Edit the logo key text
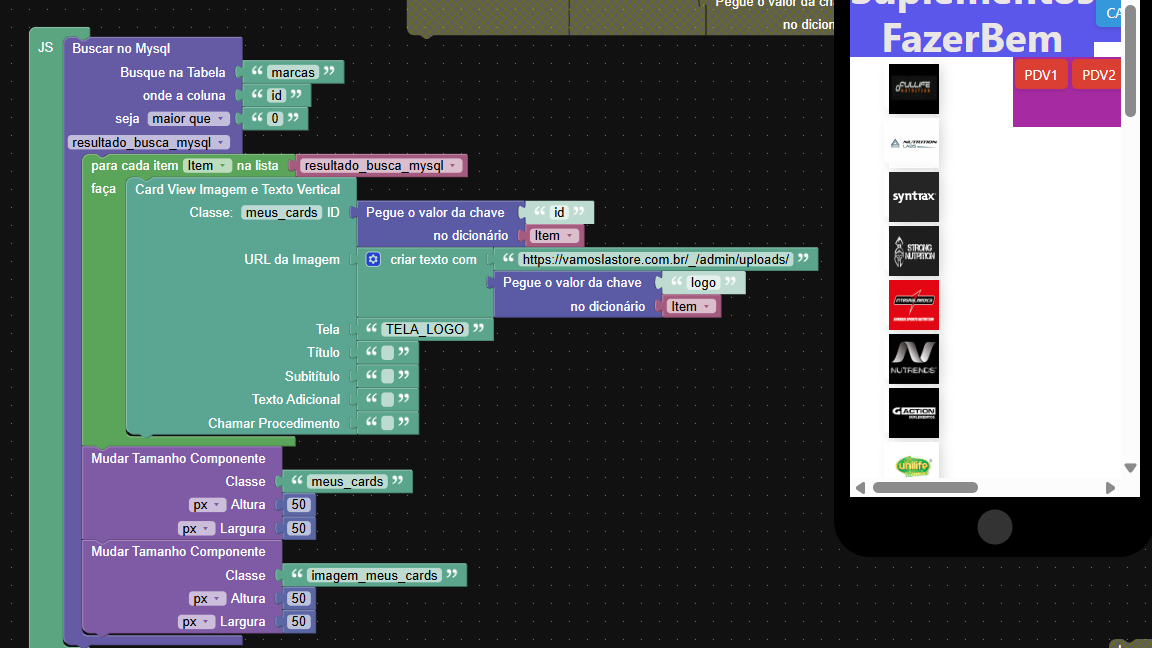 pos(703,283)
